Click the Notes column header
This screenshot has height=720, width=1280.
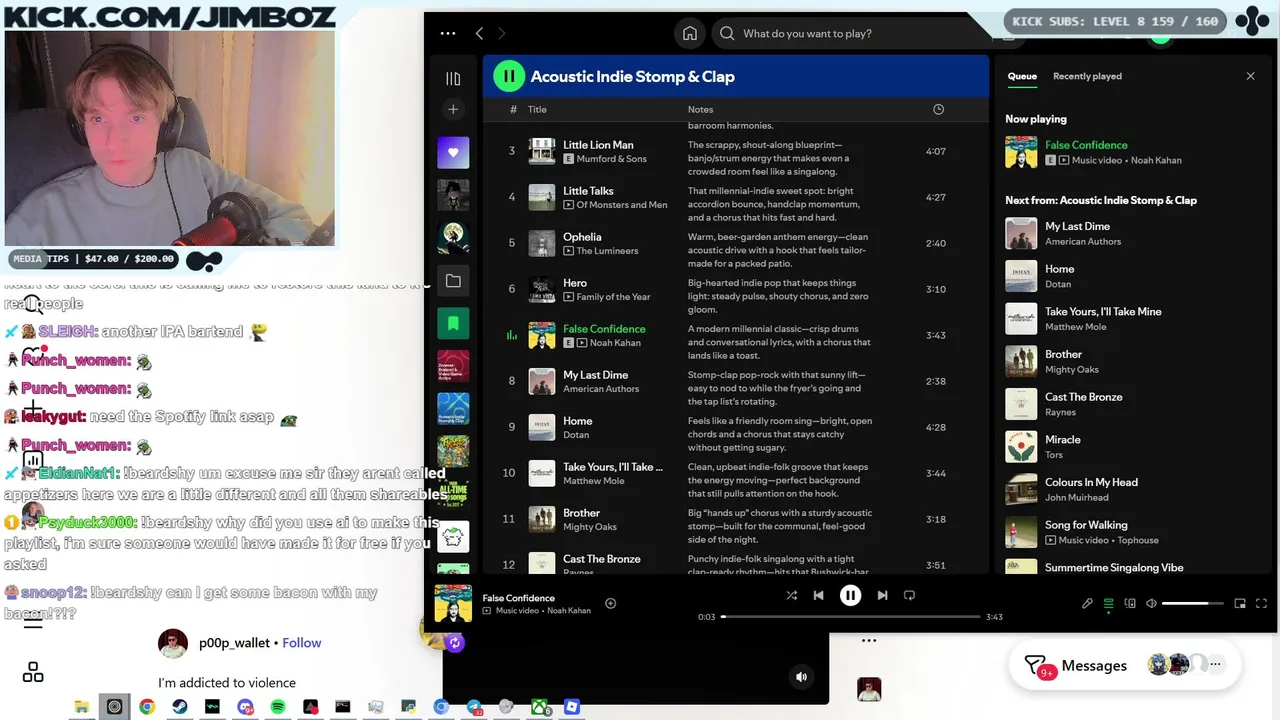click(700, 109)
